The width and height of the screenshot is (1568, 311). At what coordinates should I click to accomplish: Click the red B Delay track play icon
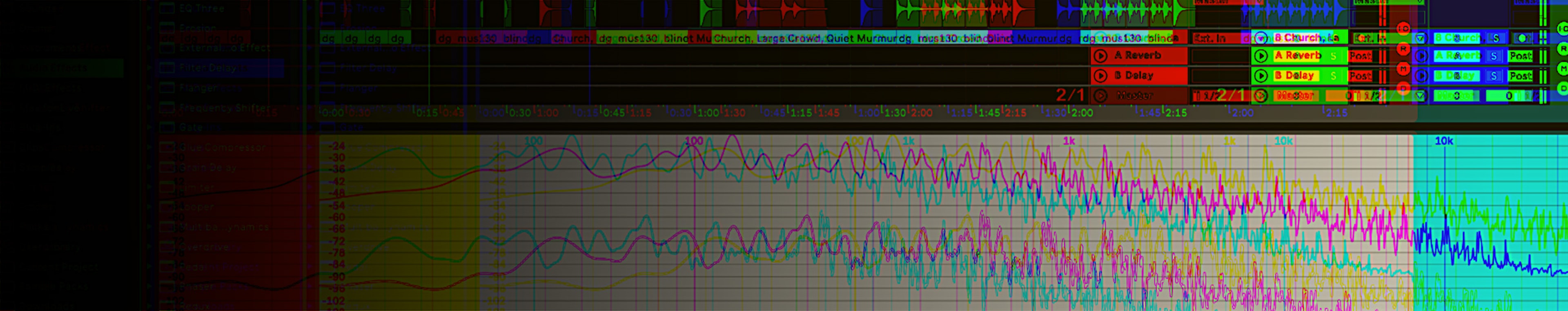[1100, 76]
